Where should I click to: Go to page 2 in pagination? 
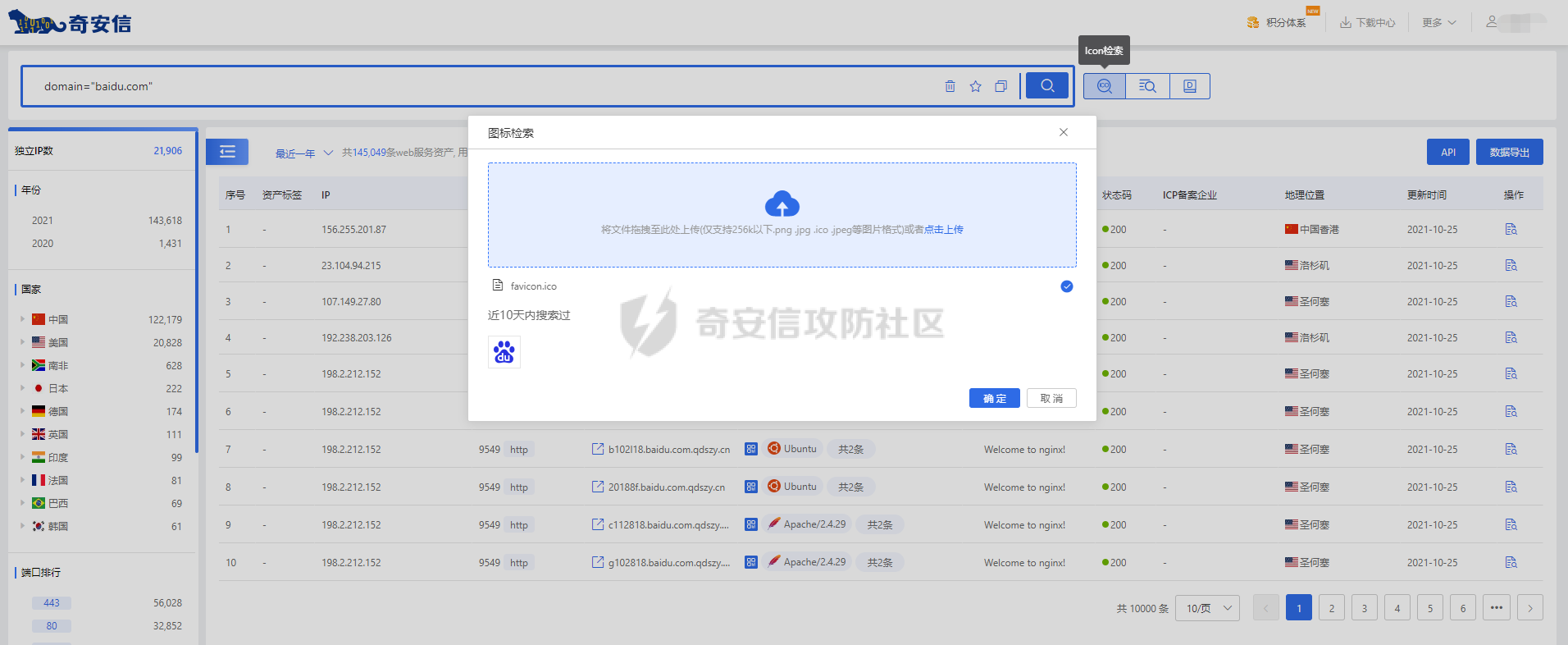[1331, 608]
